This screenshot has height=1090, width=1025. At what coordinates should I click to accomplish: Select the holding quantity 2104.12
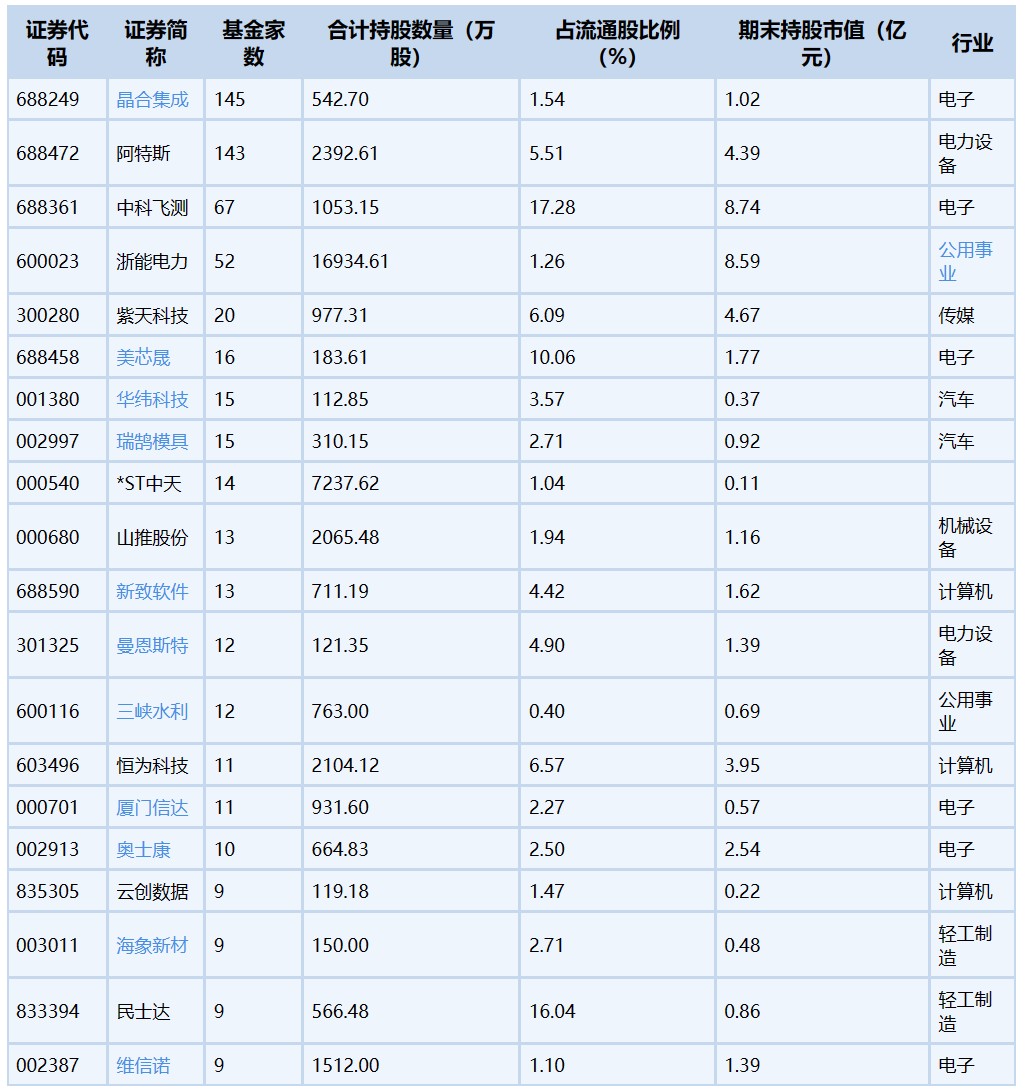click(346, 765)
